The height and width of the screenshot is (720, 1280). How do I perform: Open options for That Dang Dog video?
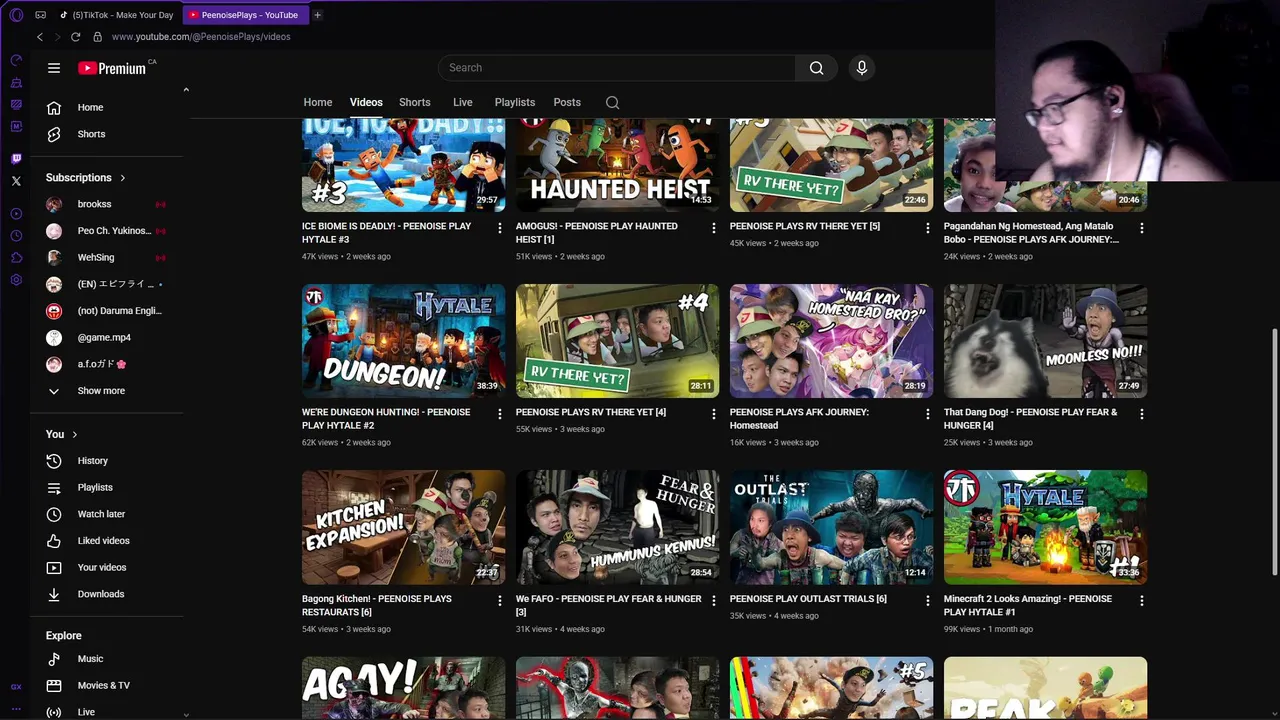tap(1142, 414)
